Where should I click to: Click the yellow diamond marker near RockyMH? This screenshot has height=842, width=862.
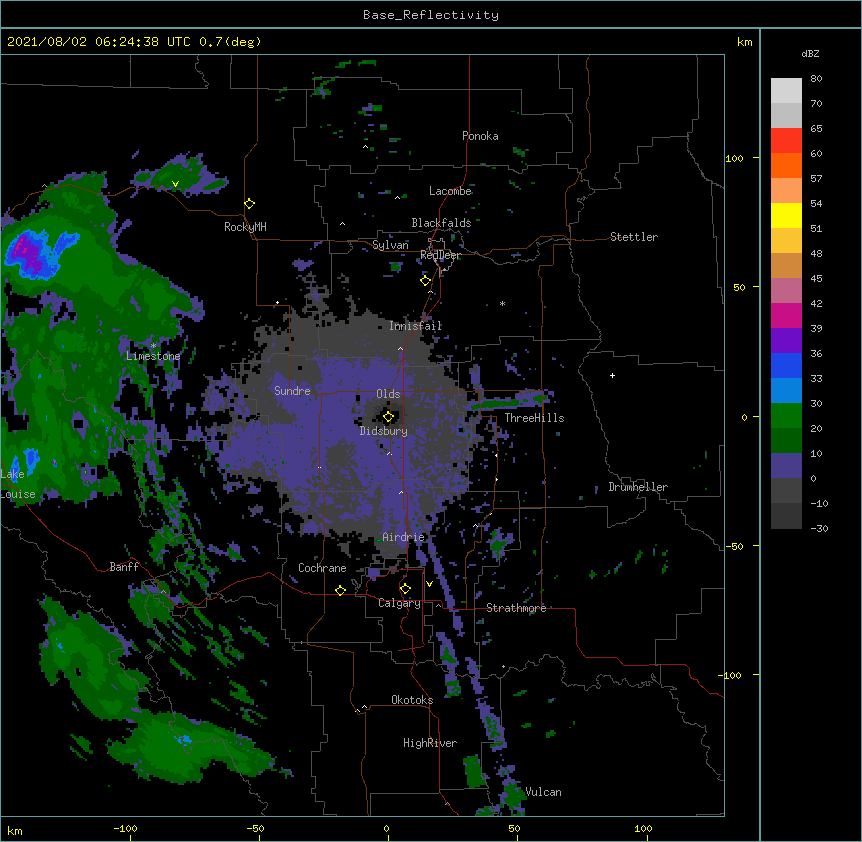point(249,204)
